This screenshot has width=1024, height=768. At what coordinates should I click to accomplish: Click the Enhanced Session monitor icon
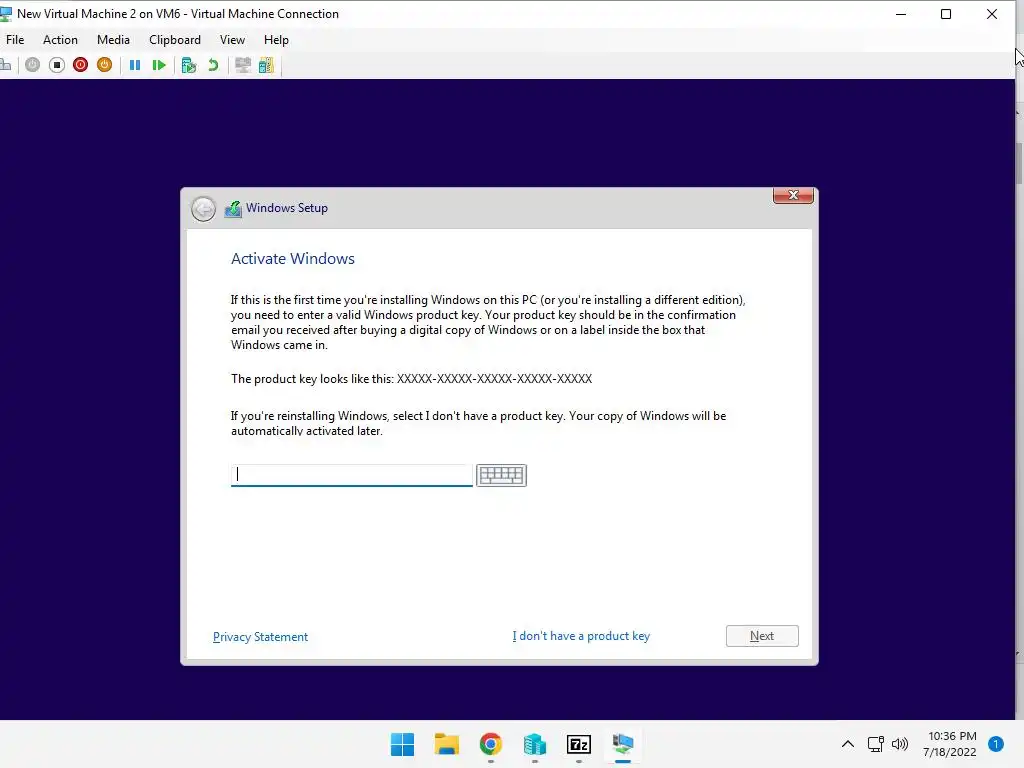click(x=243, y=65)
